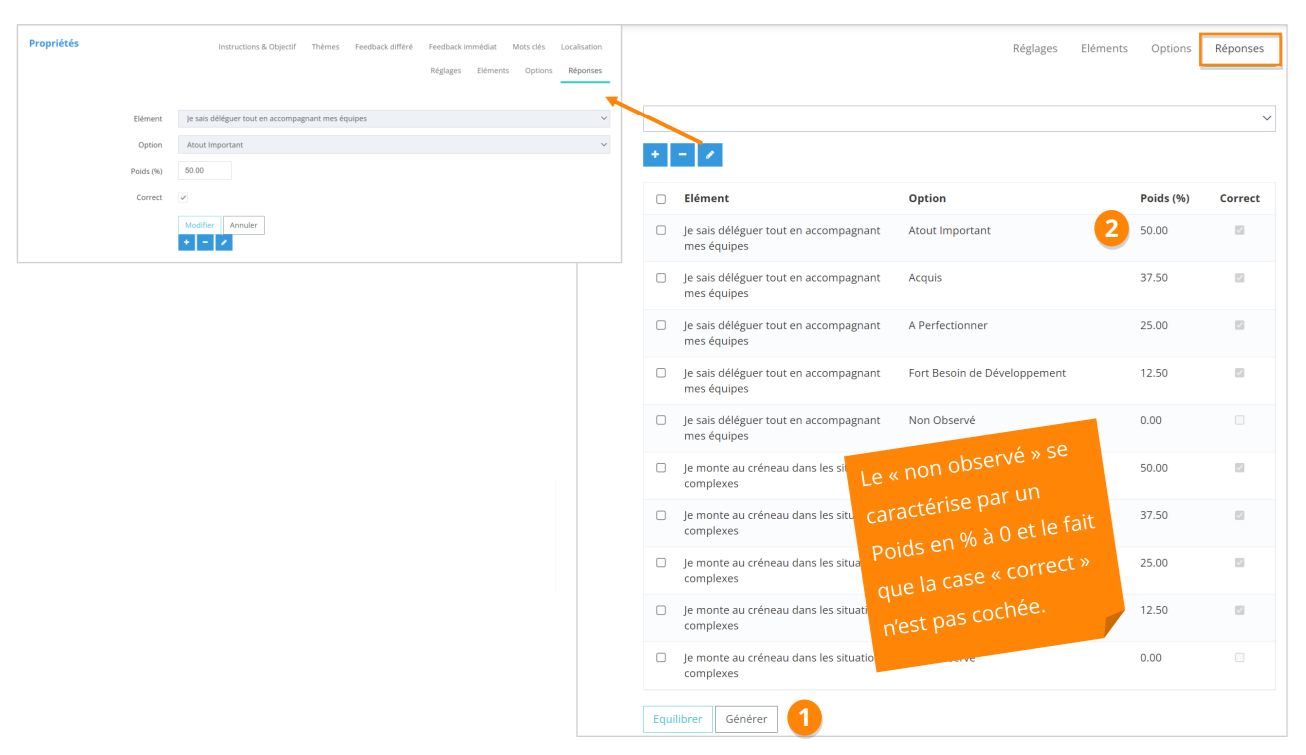Go to the Localisation tab
Image resolution: width=1306 pixels, height=755 pixels.
(581, 47)
